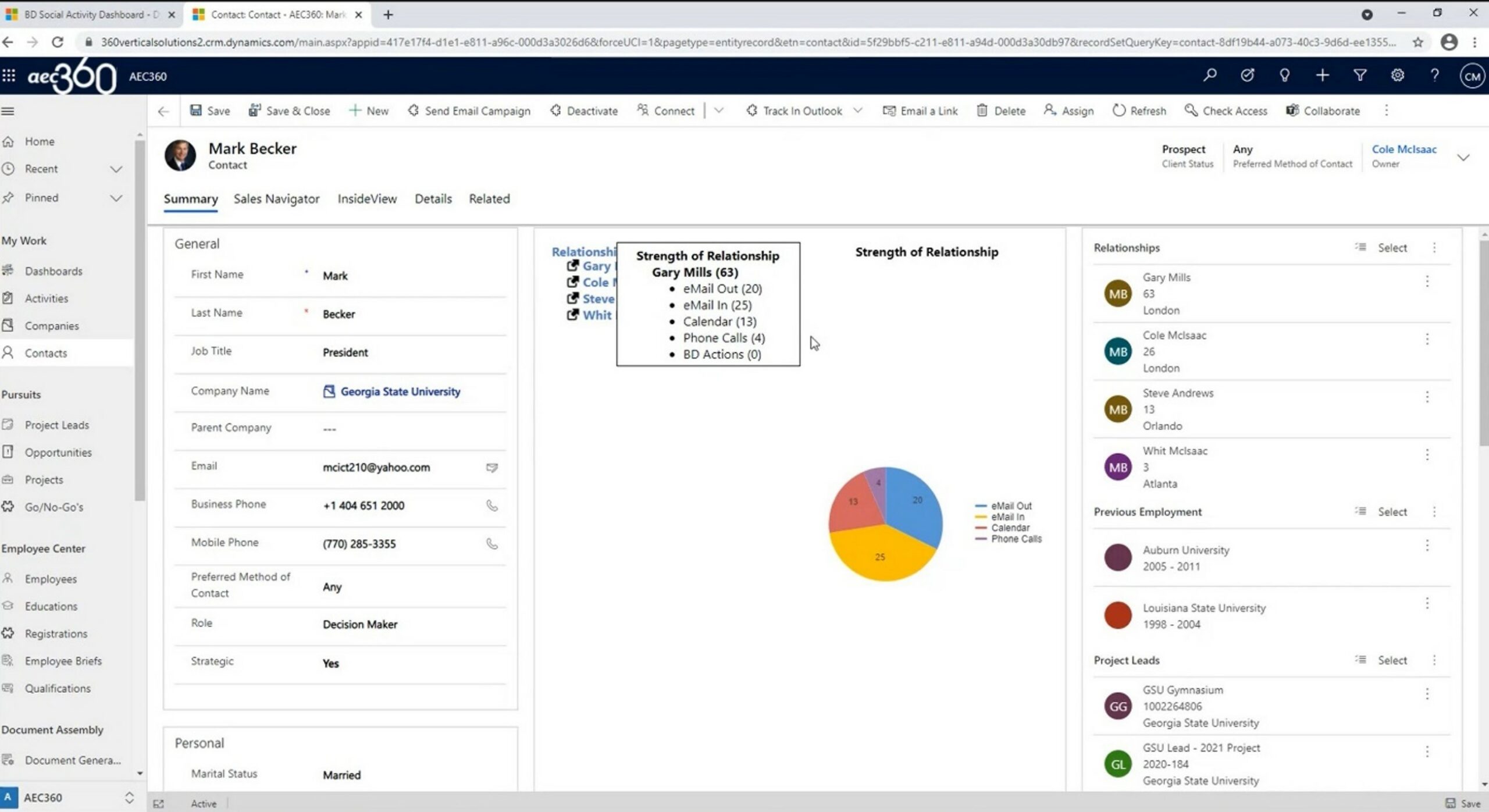
Task: Click the Business Phone call icon
Action: 491,505
